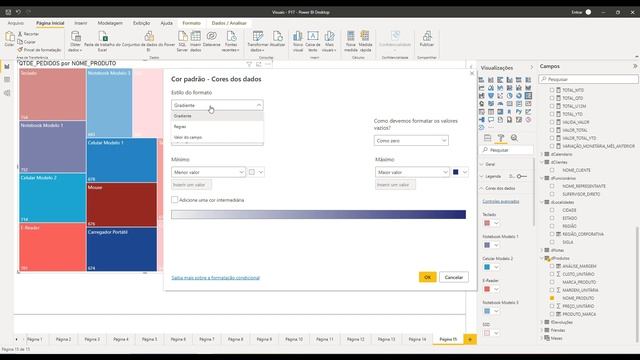640x360 pixels.
Task: Click Controles avançados link
Action: [501, 201]
